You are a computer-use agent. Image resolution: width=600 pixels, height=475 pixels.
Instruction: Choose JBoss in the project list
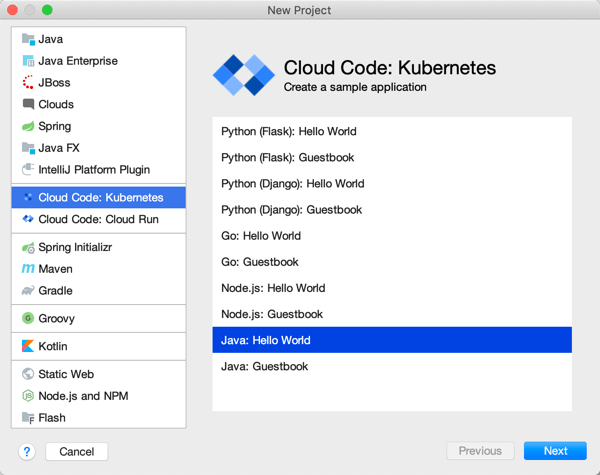point(54,83)
